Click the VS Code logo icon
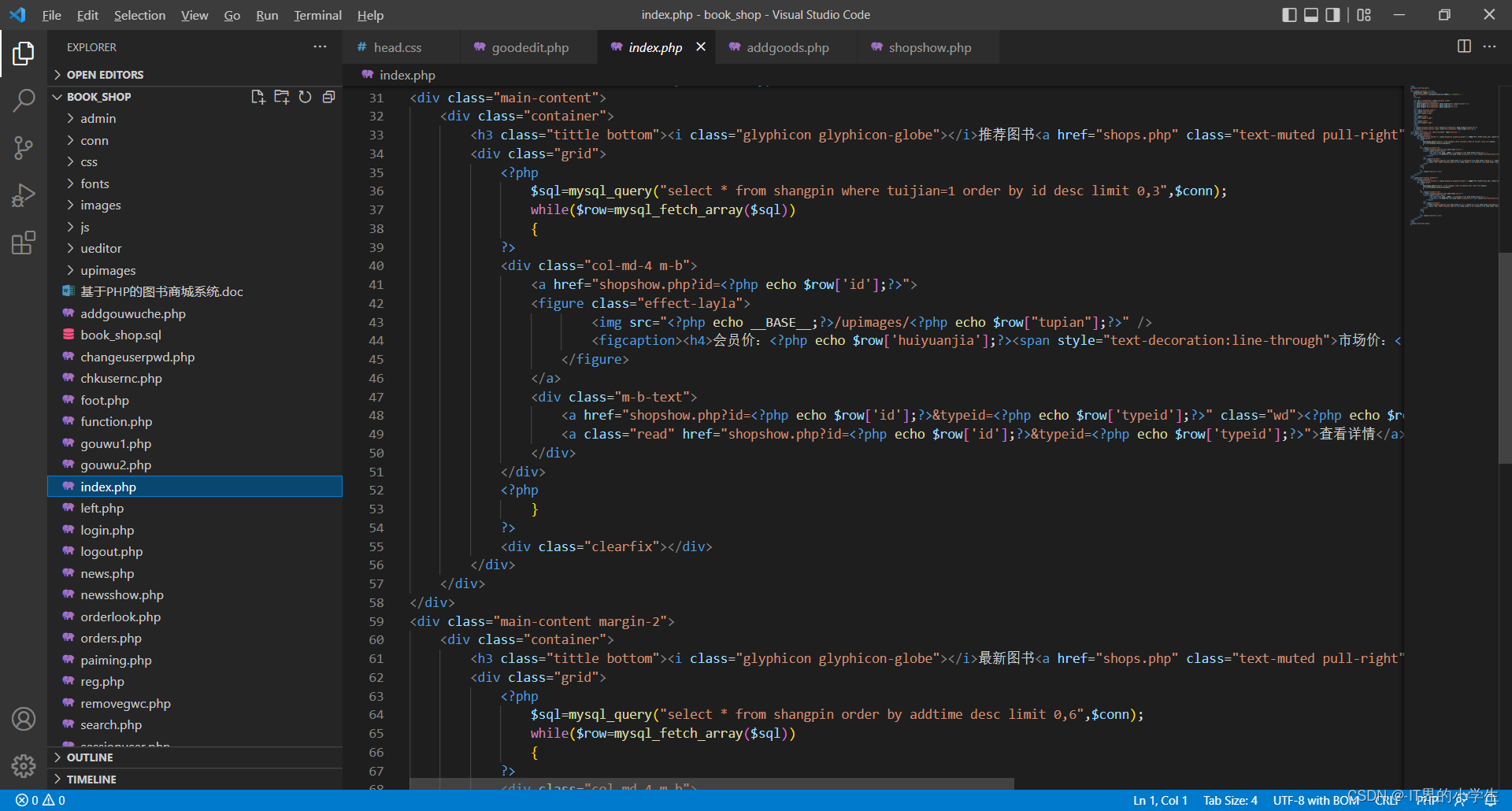 click(x=17, y=15)
